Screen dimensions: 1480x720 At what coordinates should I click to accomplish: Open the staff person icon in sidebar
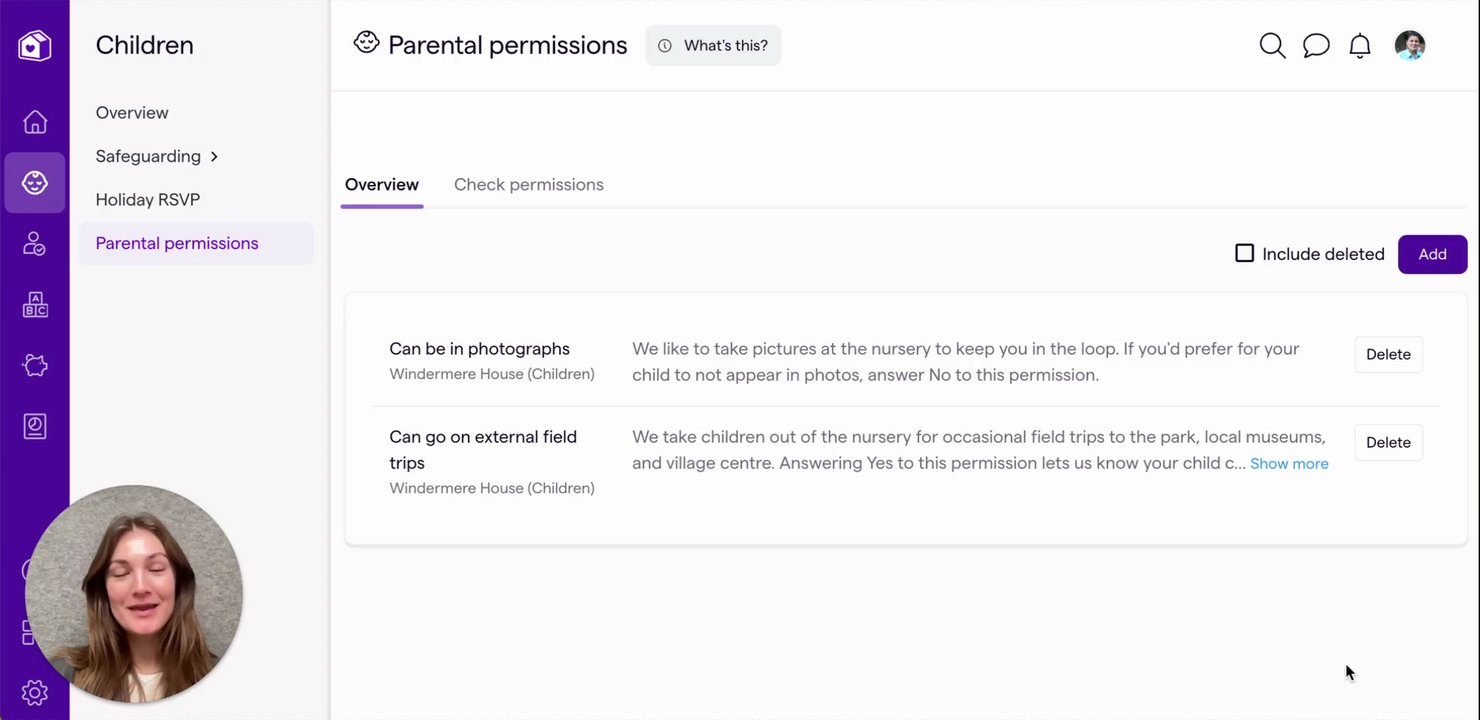pos(35,244)
